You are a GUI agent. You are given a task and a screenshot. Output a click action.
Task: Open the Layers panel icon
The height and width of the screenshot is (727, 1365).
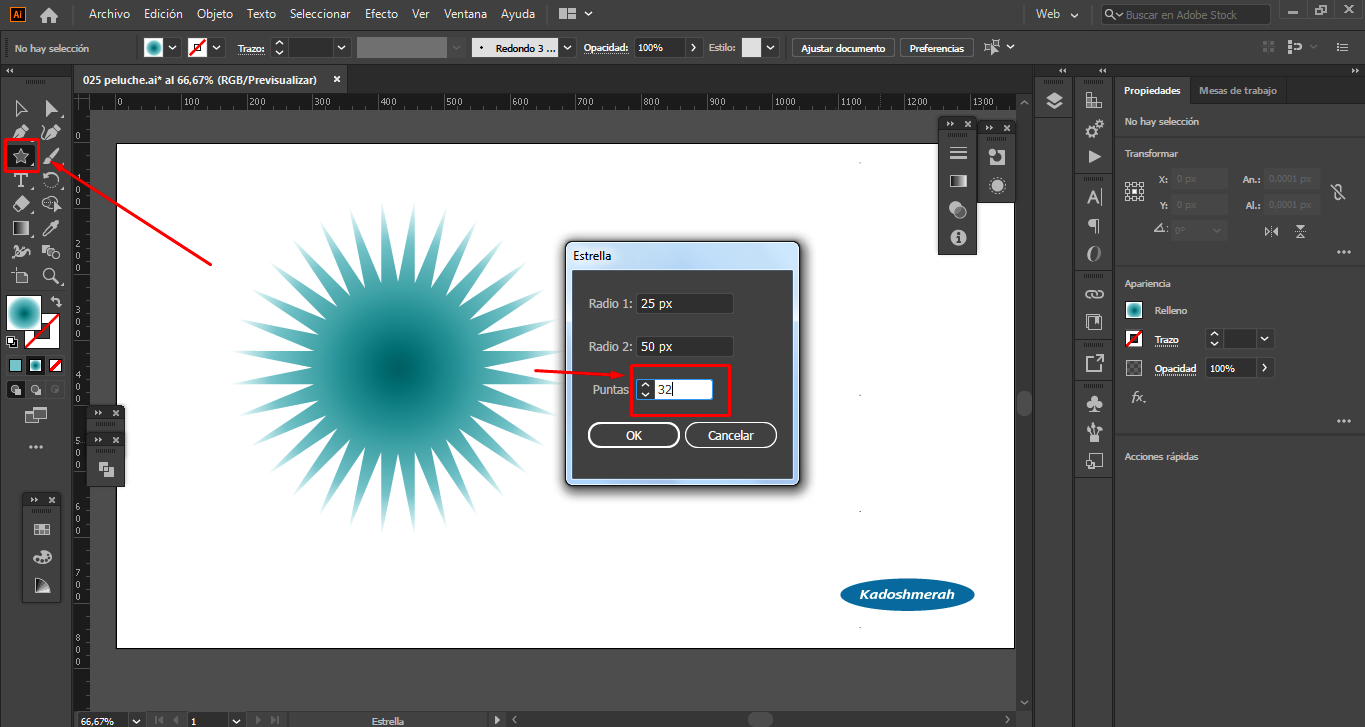pos(1054,100)
